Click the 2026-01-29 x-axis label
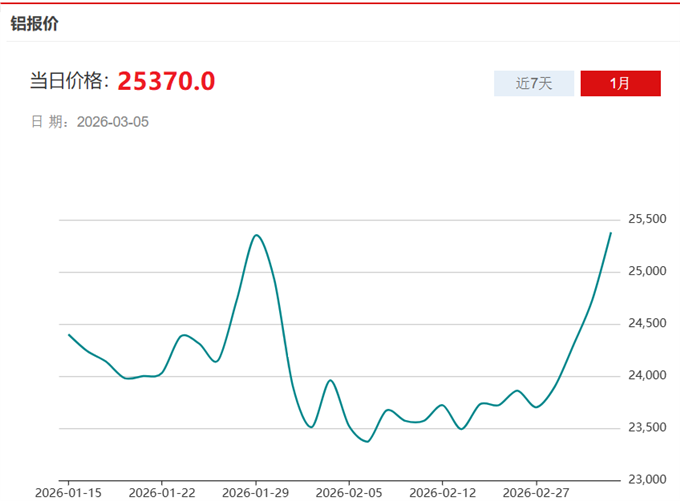This screenshot has width=680, height=501. tap(257, 492)
